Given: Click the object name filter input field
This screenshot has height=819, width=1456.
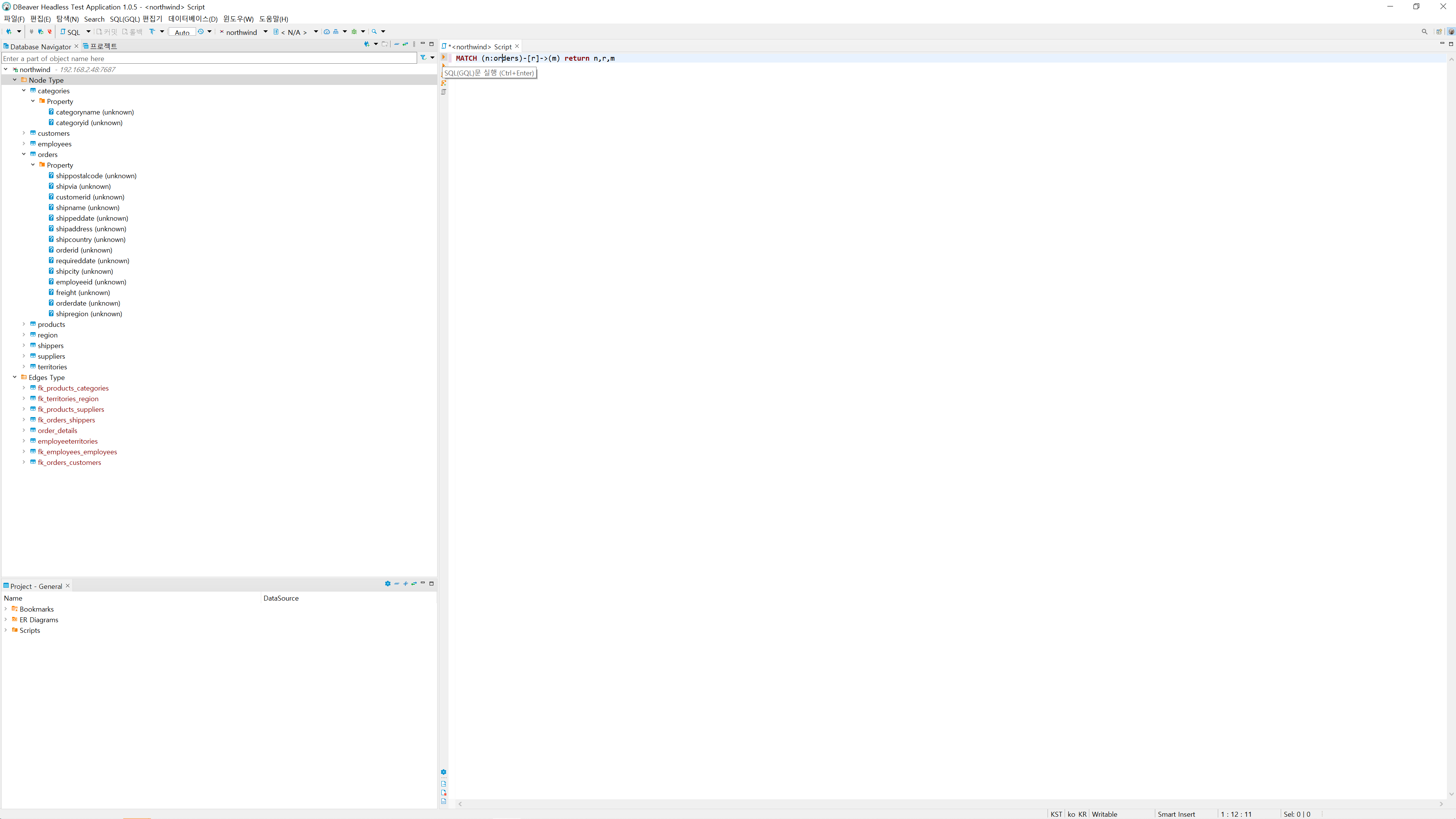Looking at the screenshot, I should click(x=209, y=58).
